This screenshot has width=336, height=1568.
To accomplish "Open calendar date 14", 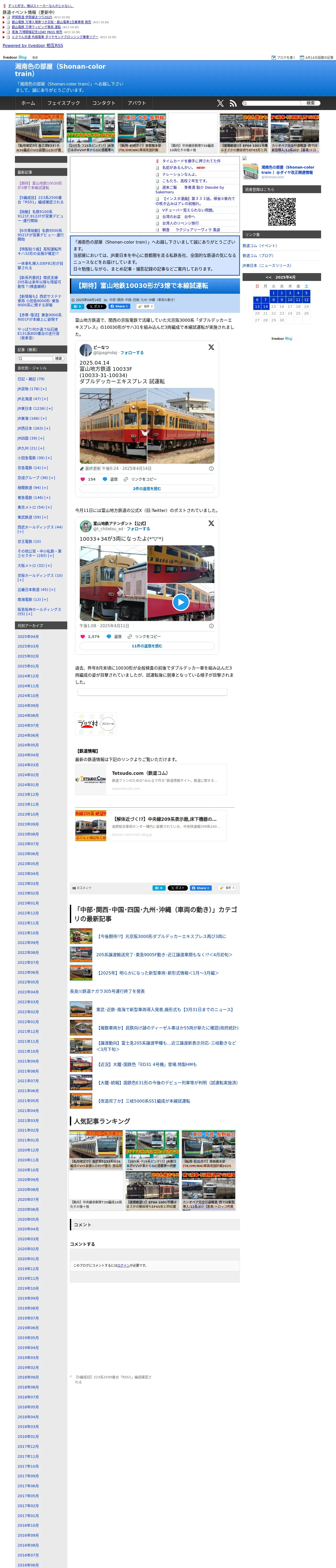I will 265,307.
